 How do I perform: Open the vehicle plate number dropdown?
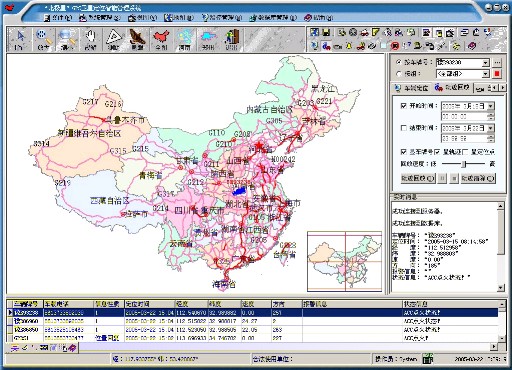tap(486, 62)
